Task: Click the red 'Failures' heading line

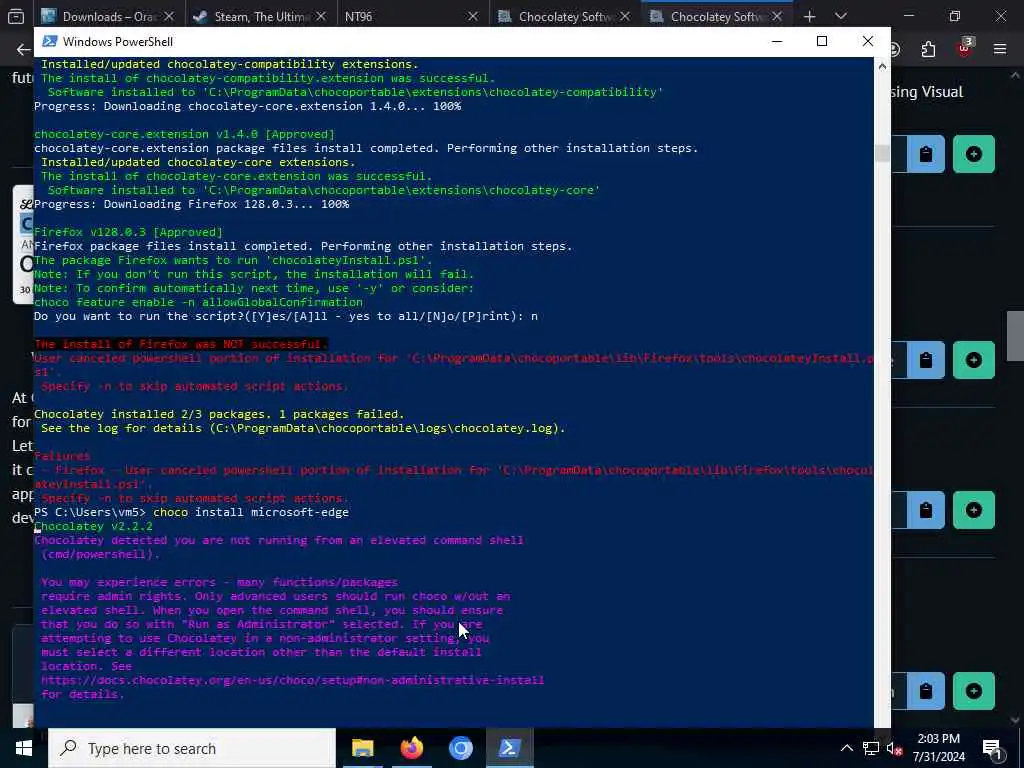Action: click(62, 456)
